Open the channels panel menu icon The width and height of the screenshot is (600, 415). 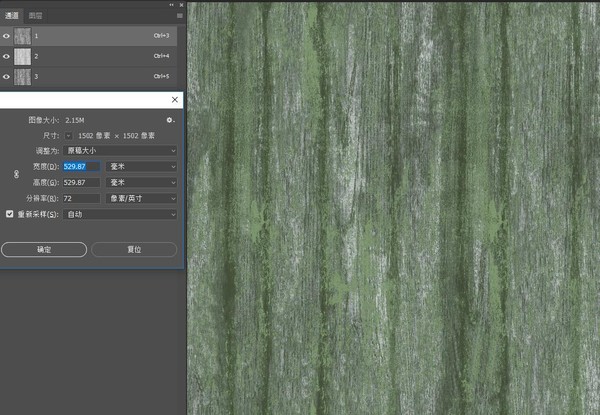click(x=179, y=16)
